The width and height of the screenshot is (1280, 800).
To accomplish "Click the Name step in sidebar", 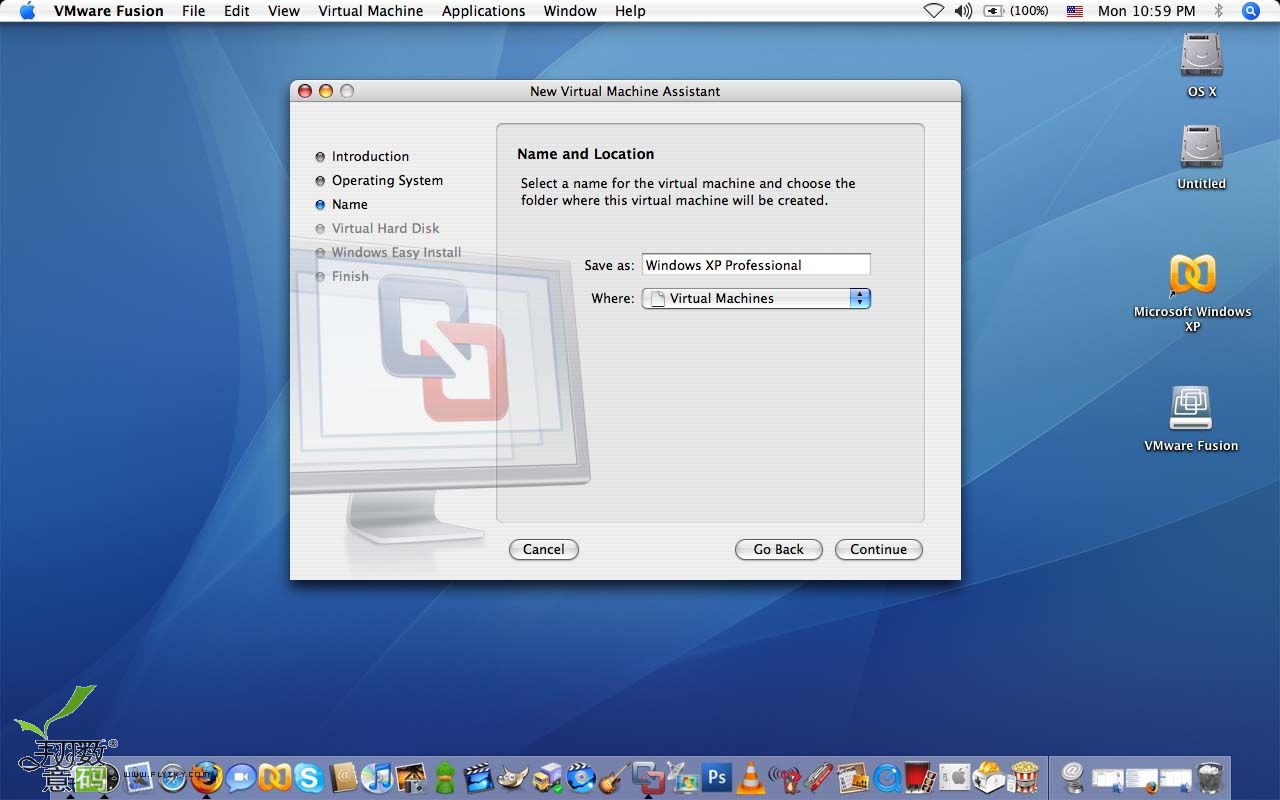I will pos(350,204).
